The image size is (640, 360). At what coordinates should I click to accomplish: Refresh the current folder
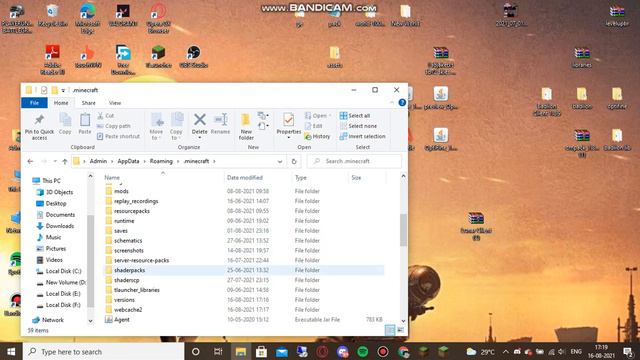tap(294, 161)
